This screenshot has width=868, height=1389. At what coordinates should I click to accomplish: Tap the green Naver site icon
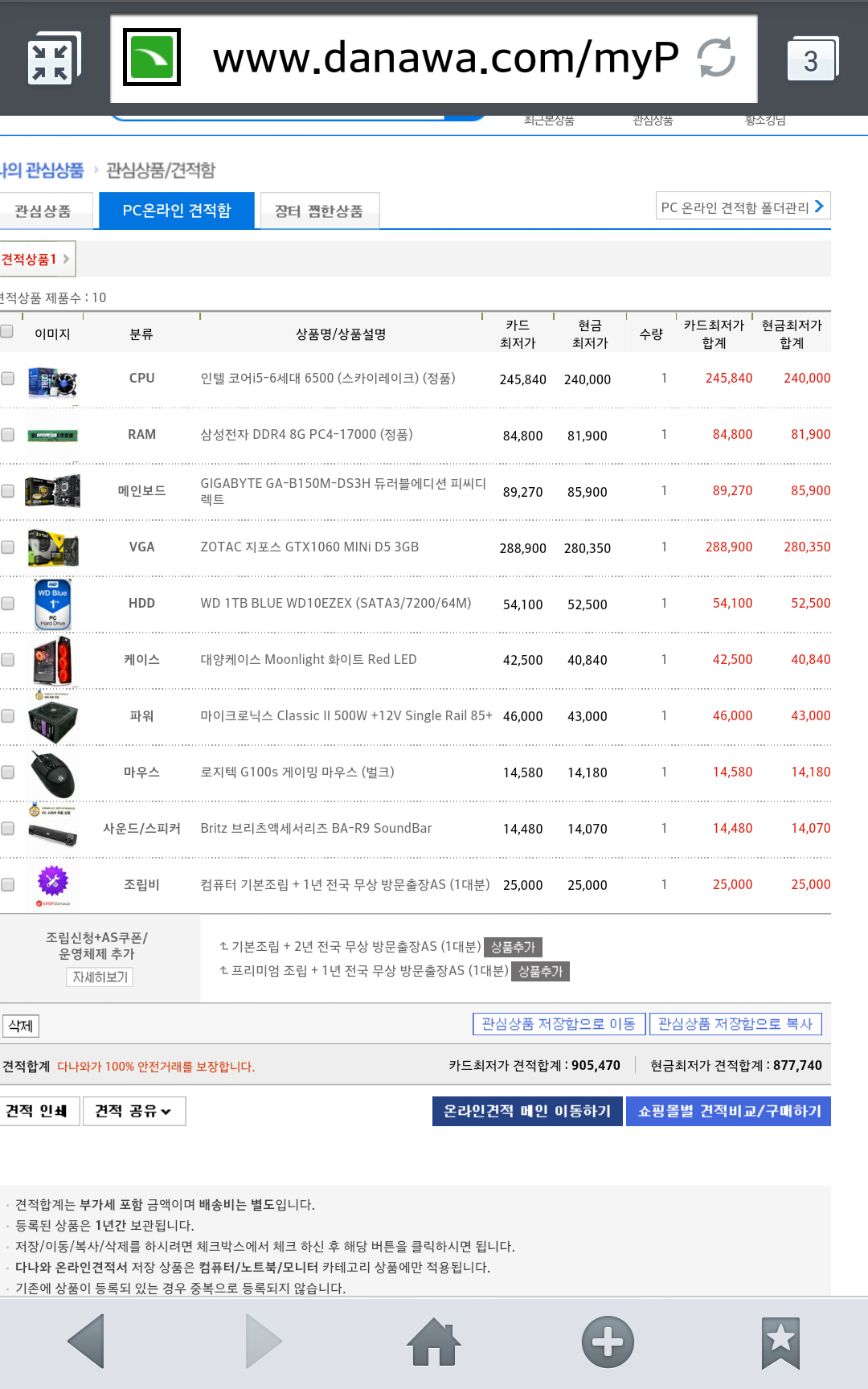tap(151, 57)
